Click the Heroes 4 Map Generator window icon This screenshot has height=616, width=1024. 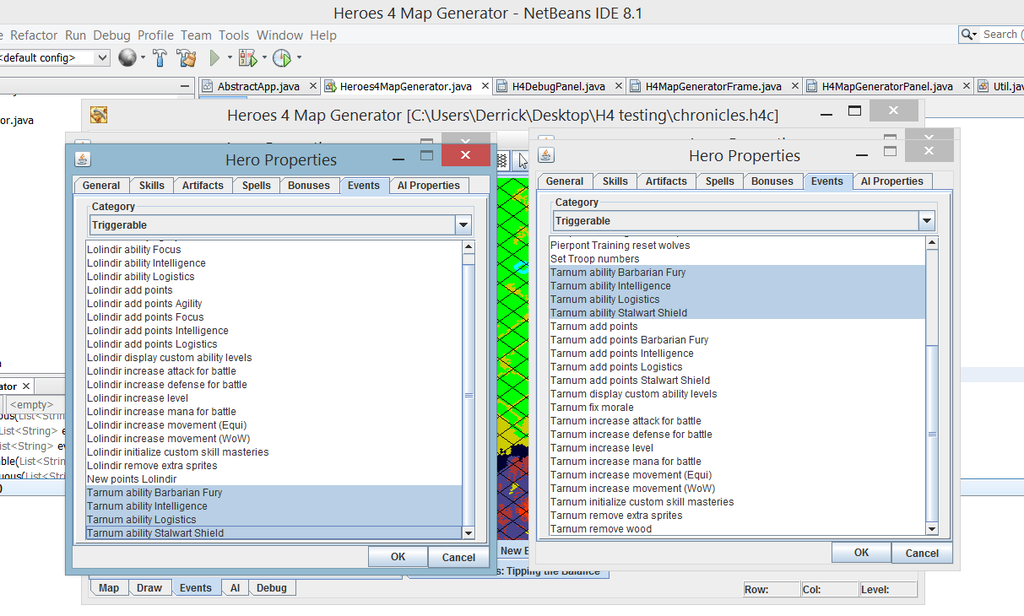(x=99, y=115)
